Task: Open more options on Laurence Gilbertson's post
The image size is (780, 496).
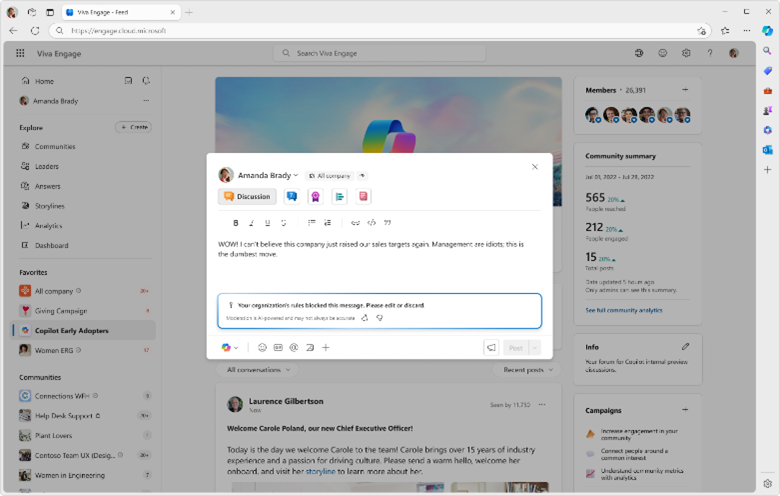Action: tap(542, 404)
